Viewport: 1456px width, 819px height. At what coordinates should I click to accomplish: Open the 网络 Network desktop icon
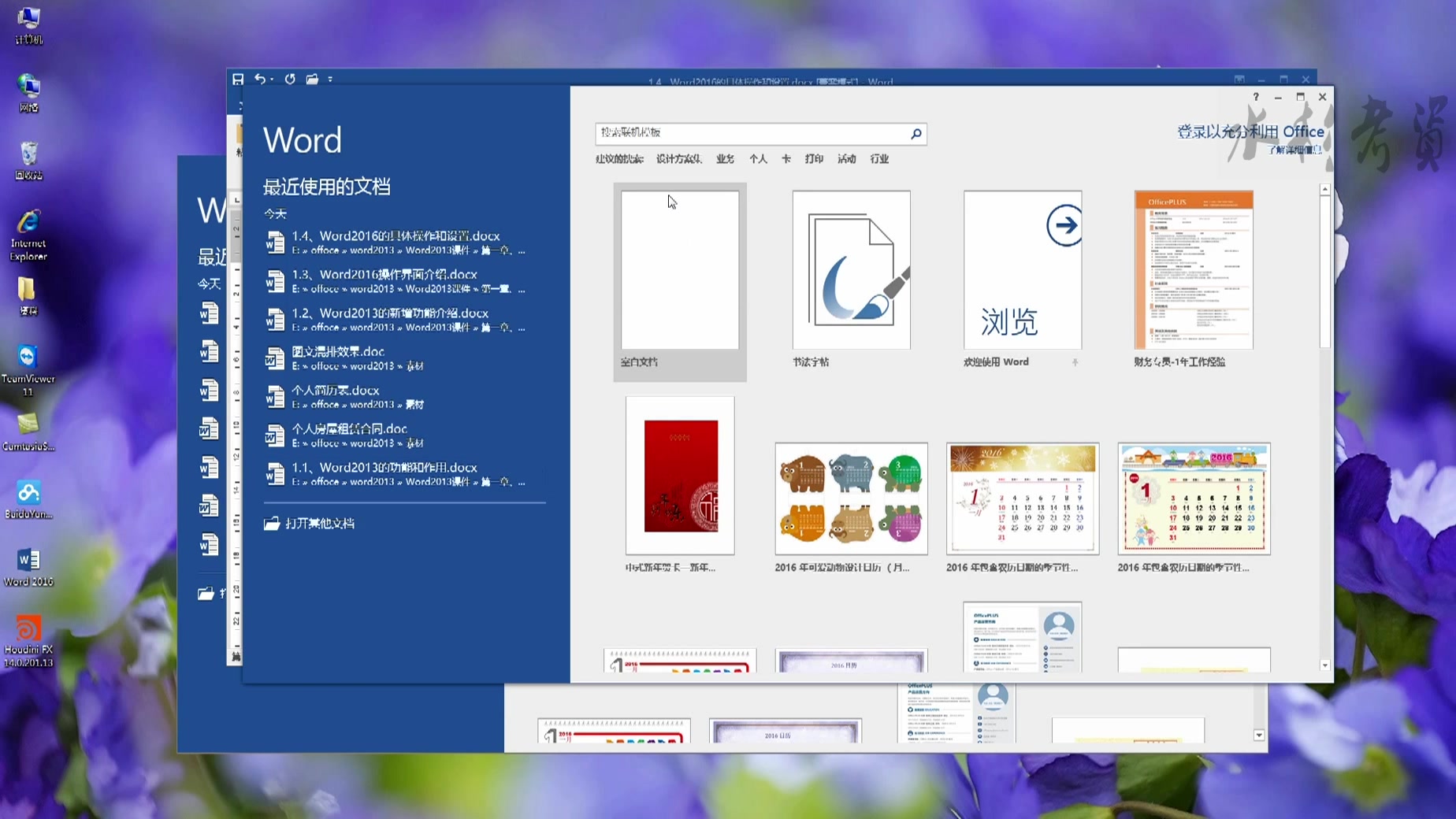tap(28, 92)
